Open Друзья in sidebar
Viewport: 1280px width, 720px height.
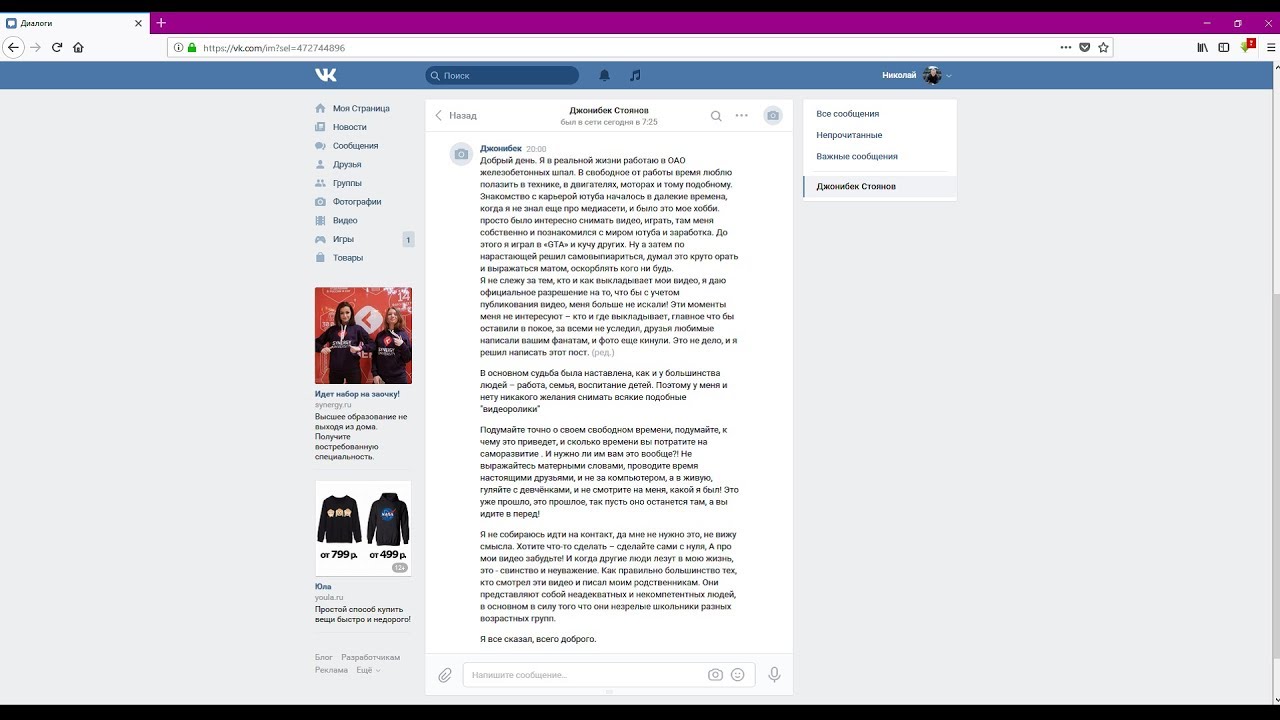(347, 164)
